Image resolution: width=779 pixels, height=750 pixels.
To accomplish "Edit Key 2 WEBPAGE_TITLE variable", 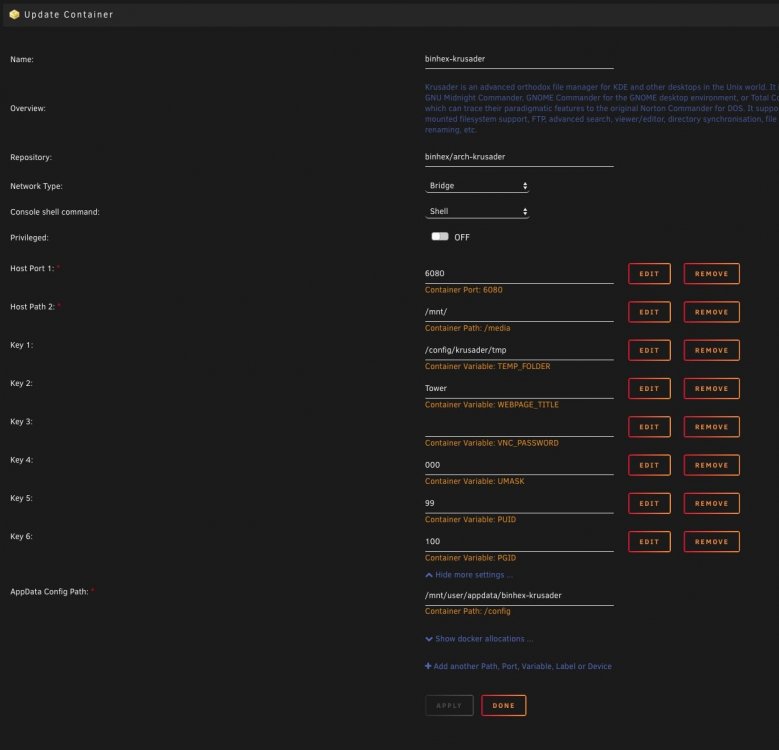I will (x=649, y=388).
